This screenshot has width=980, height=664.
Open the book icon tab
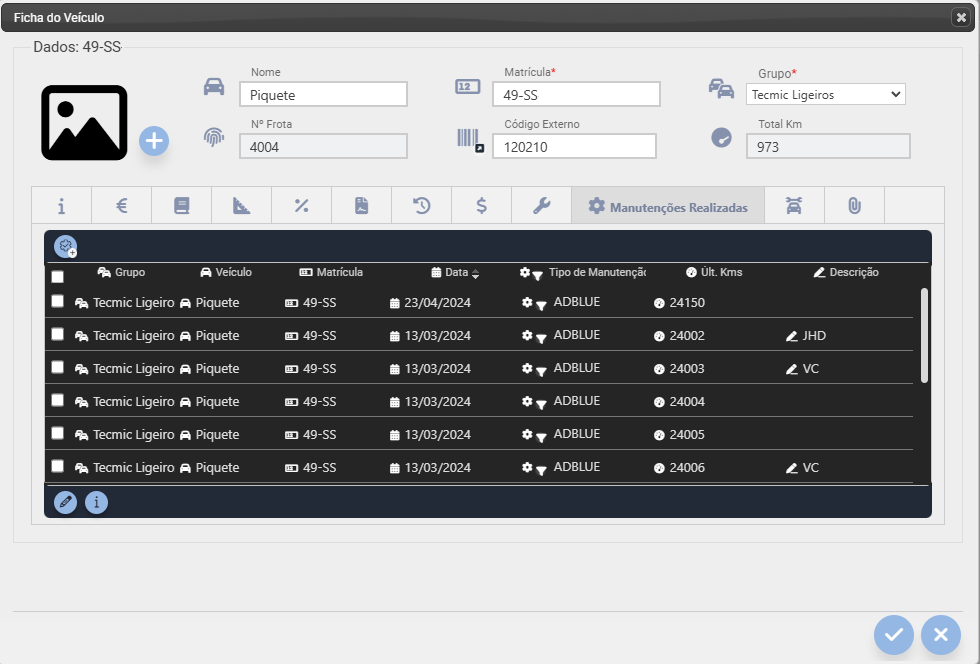point(182,205)
